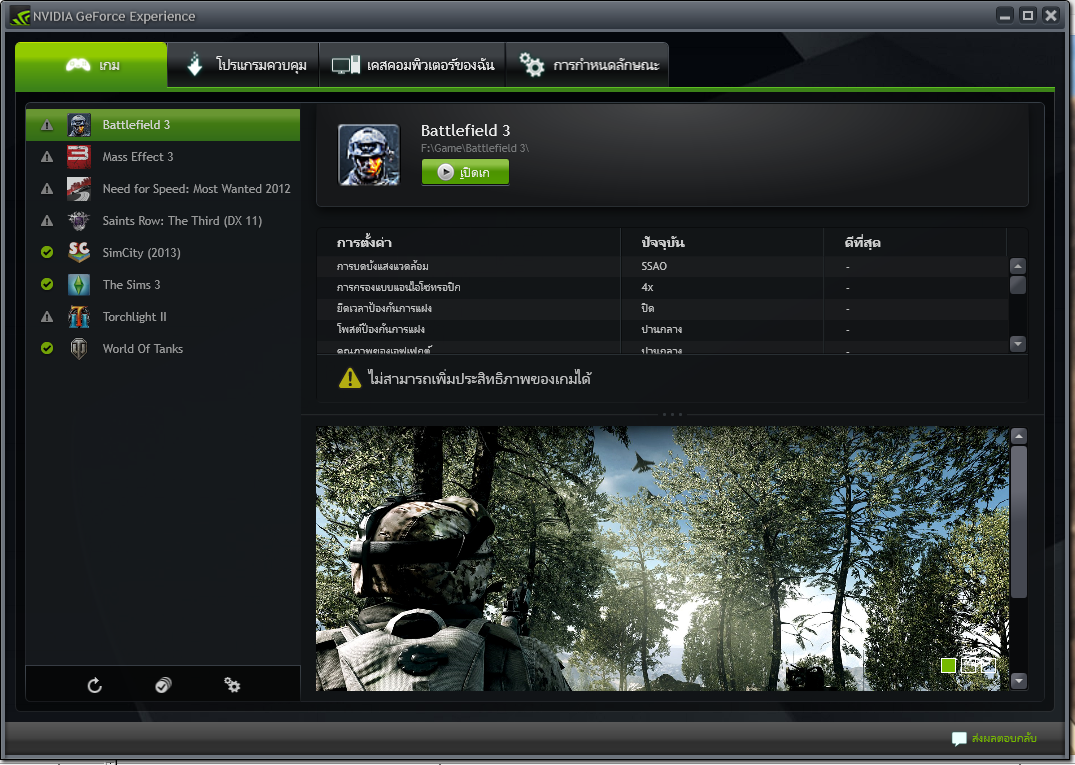The width and height of the screenshot is (1075, 765).
Task: Click the Battlefield 3 title in the header
Action: point(466,130)
